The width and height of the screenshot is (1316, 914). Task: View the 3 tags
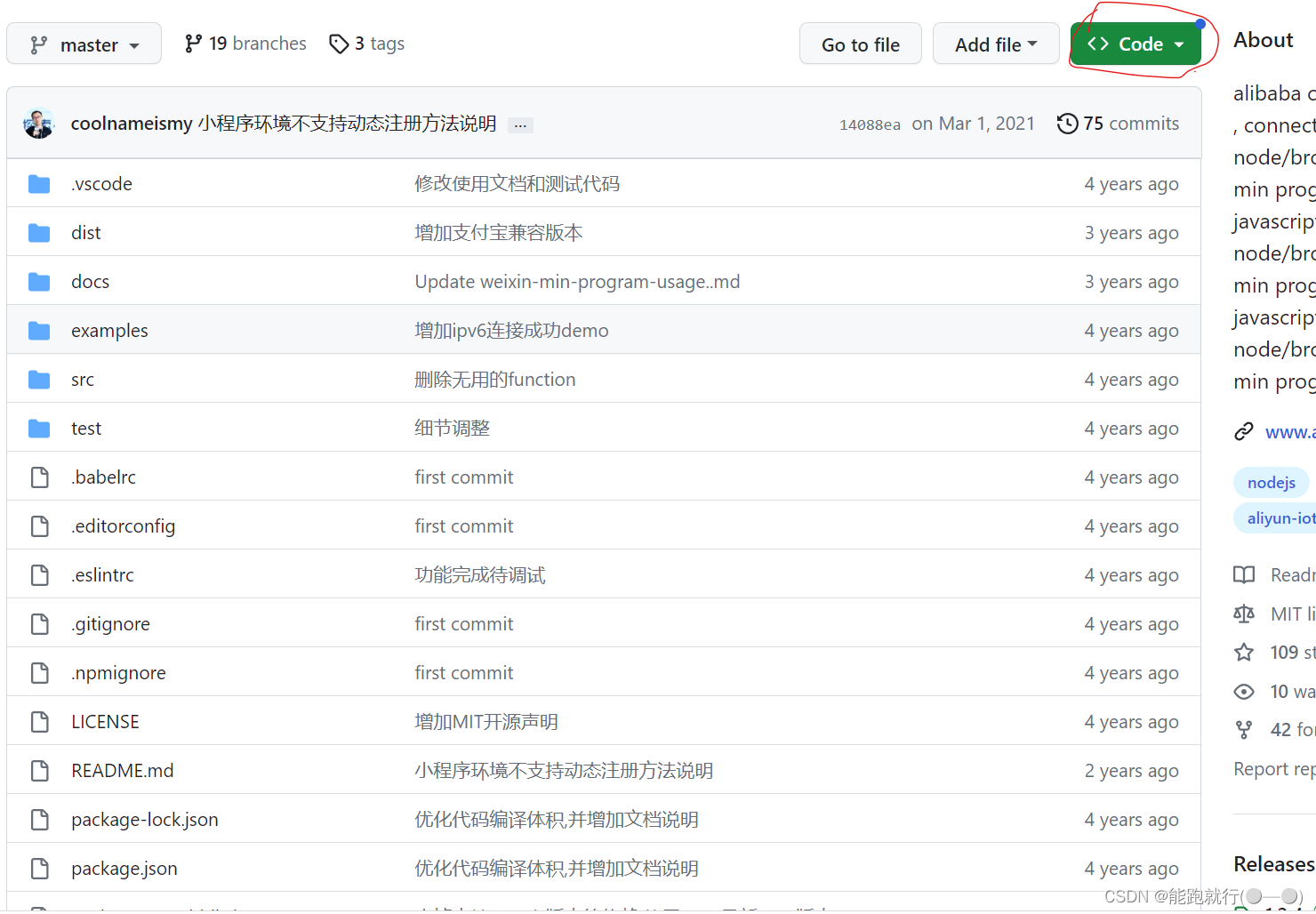365,43
